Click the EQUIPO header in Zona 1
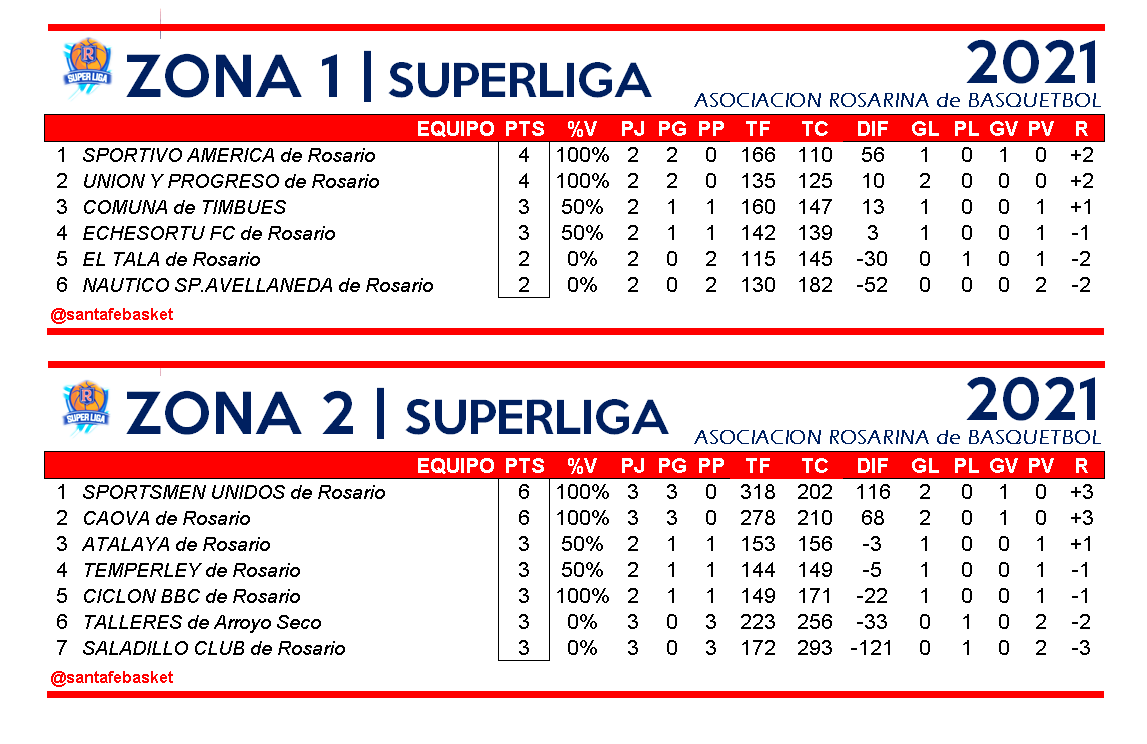Screen dimensions: 1147x744 (456, 128)
